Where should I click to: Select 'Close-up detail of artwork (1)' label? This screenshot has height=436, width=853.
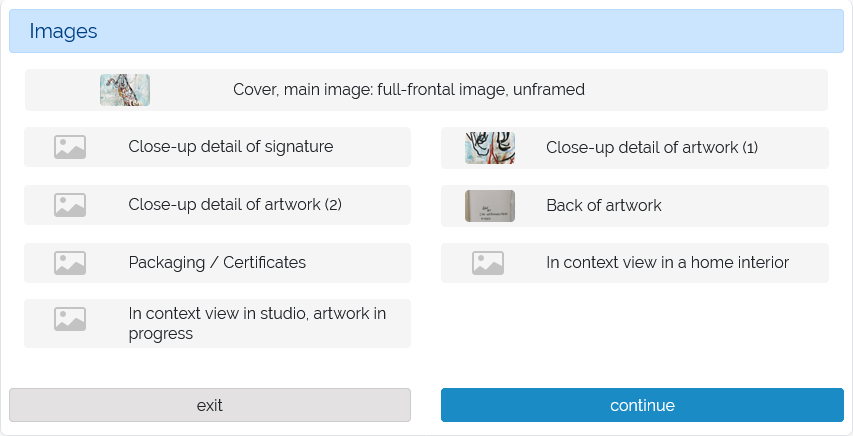click(x=652, y=148)
